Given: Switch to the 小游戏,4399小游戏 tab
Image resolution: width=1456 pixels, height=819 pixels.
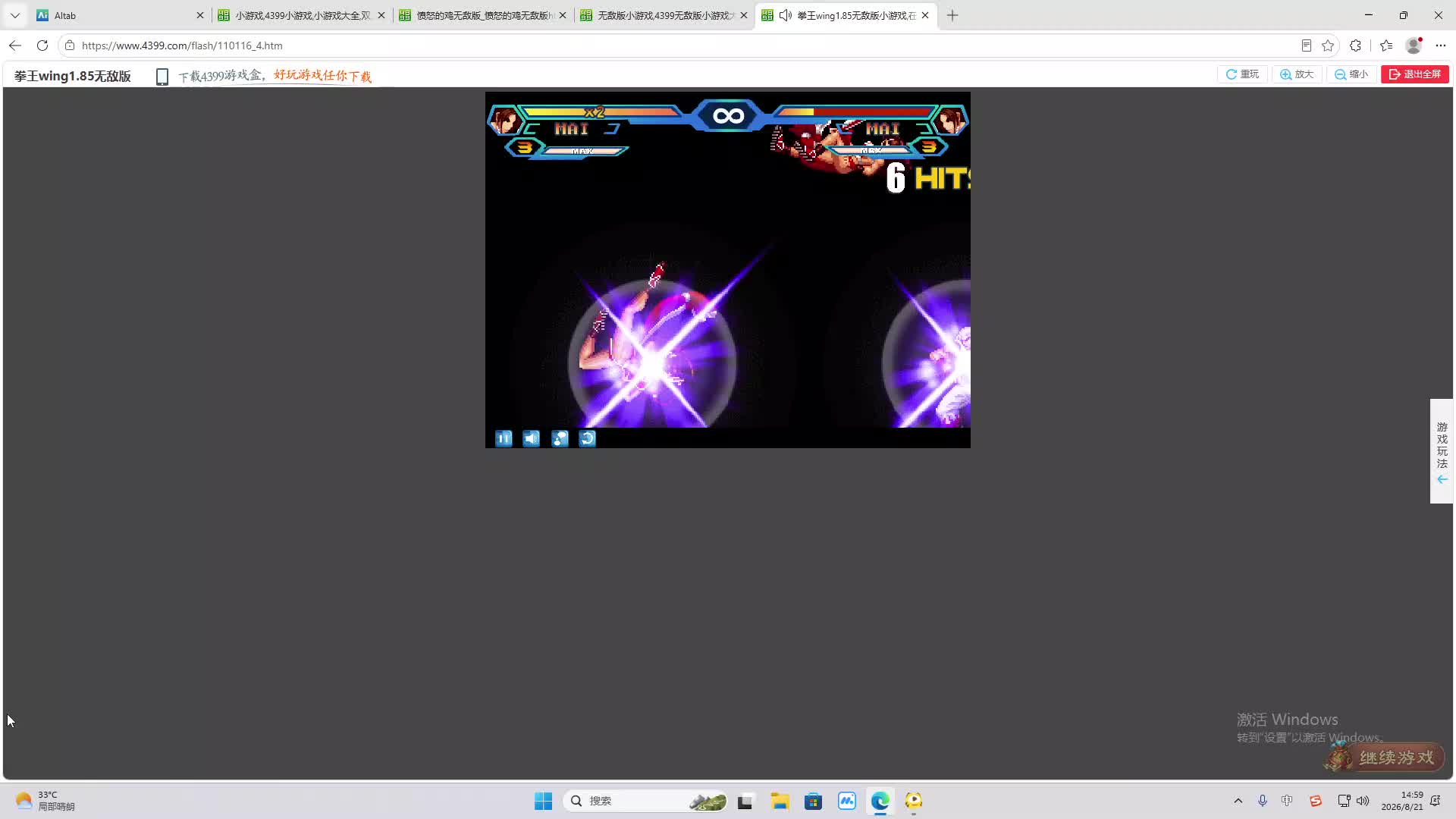Looking at the screenshot, I should click(302, 15).
